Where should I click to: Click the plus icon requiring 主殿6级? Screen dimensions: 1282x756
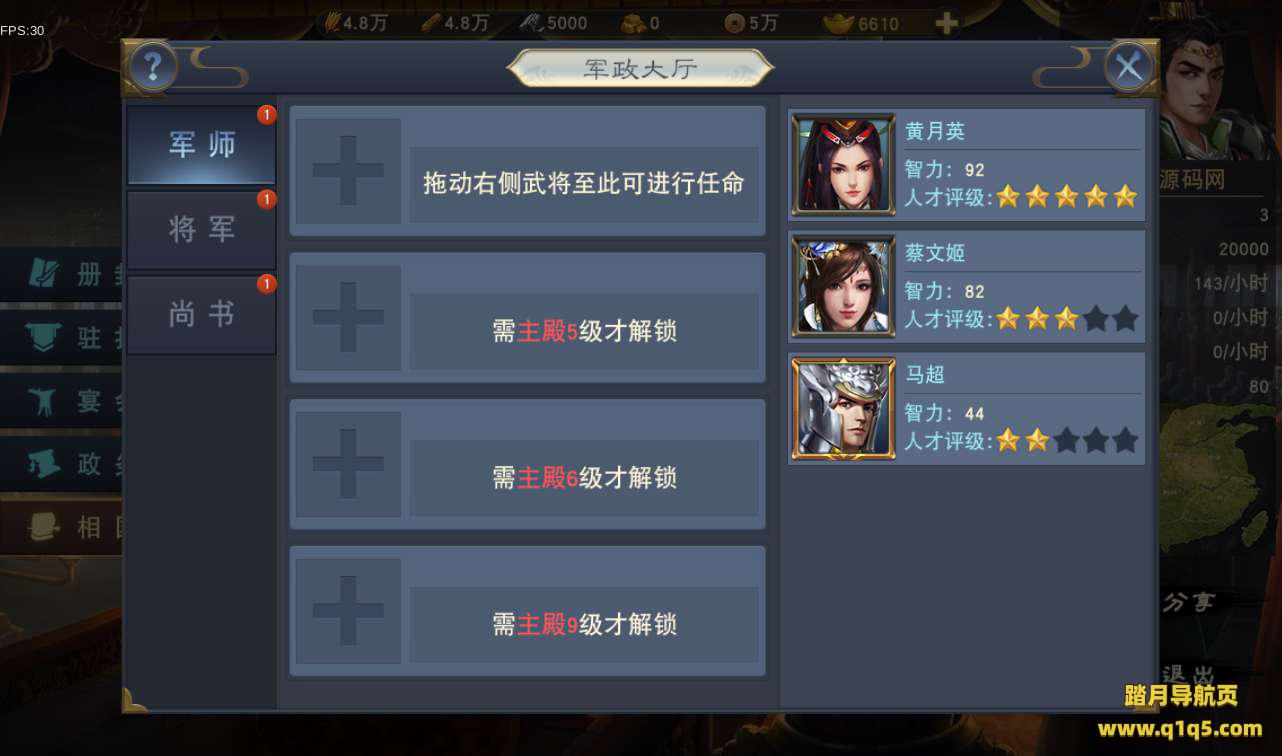click(x=348, y=464)
